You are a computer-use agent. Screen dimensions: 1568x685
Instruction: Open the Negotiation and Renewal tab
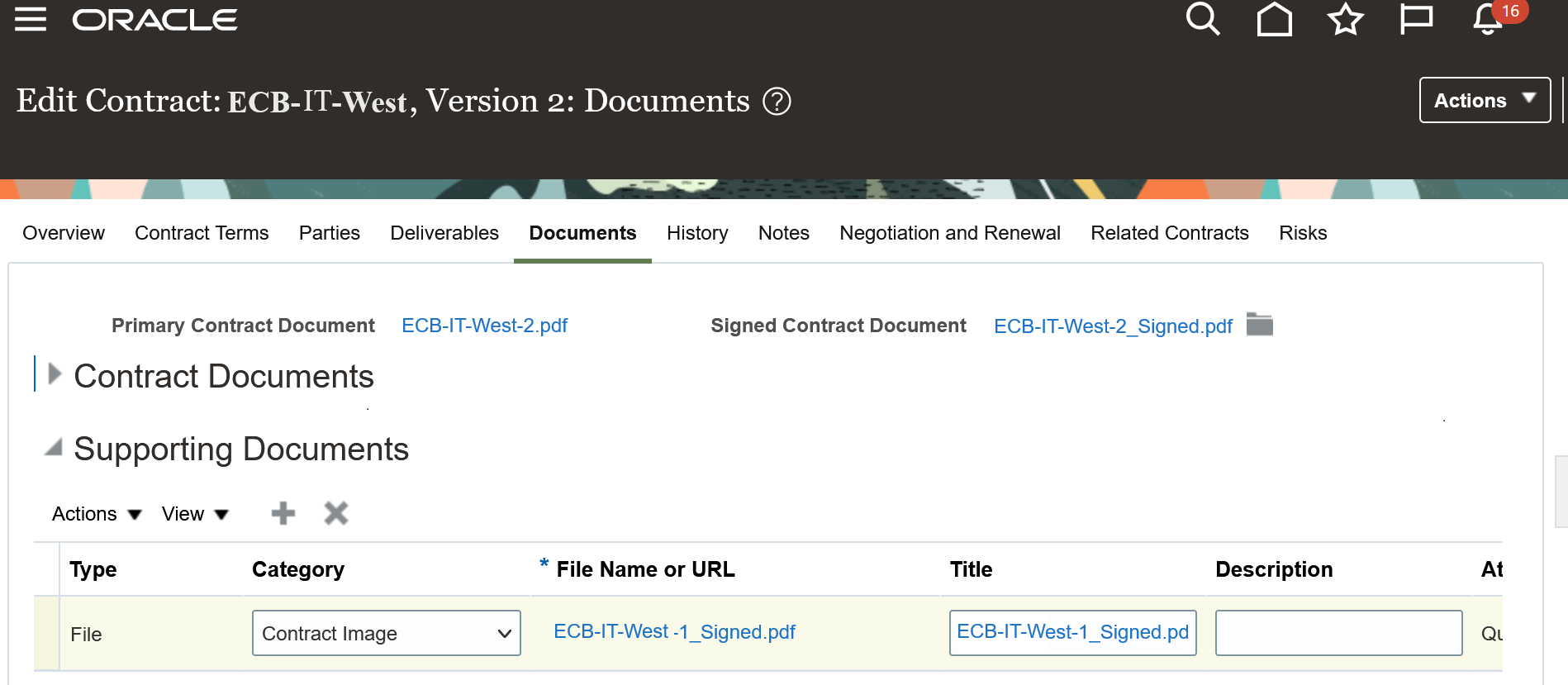[x=950, y=233]
